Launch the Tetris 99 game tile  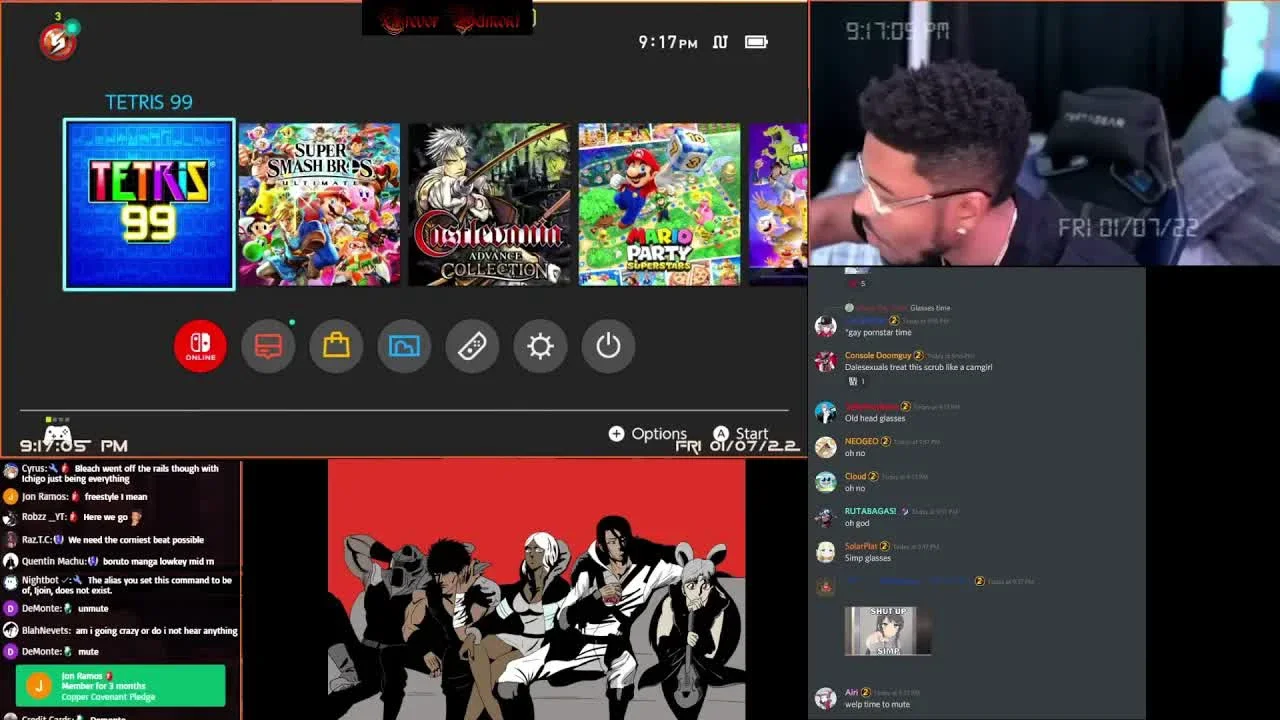click(149, 205)
